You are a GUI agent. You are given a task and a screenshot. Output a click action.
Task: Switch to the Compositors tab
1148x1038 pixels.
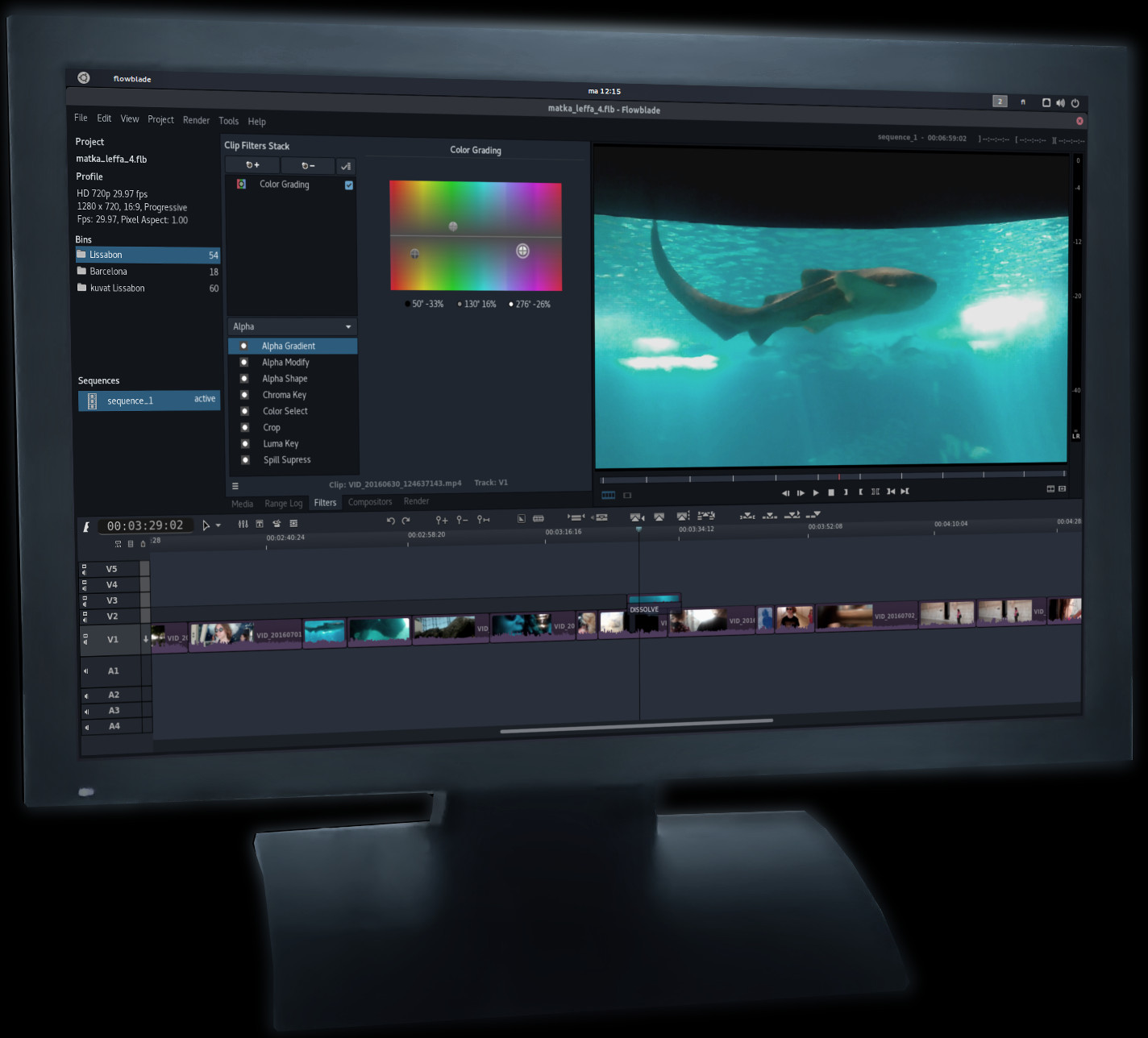click(369, 501)
